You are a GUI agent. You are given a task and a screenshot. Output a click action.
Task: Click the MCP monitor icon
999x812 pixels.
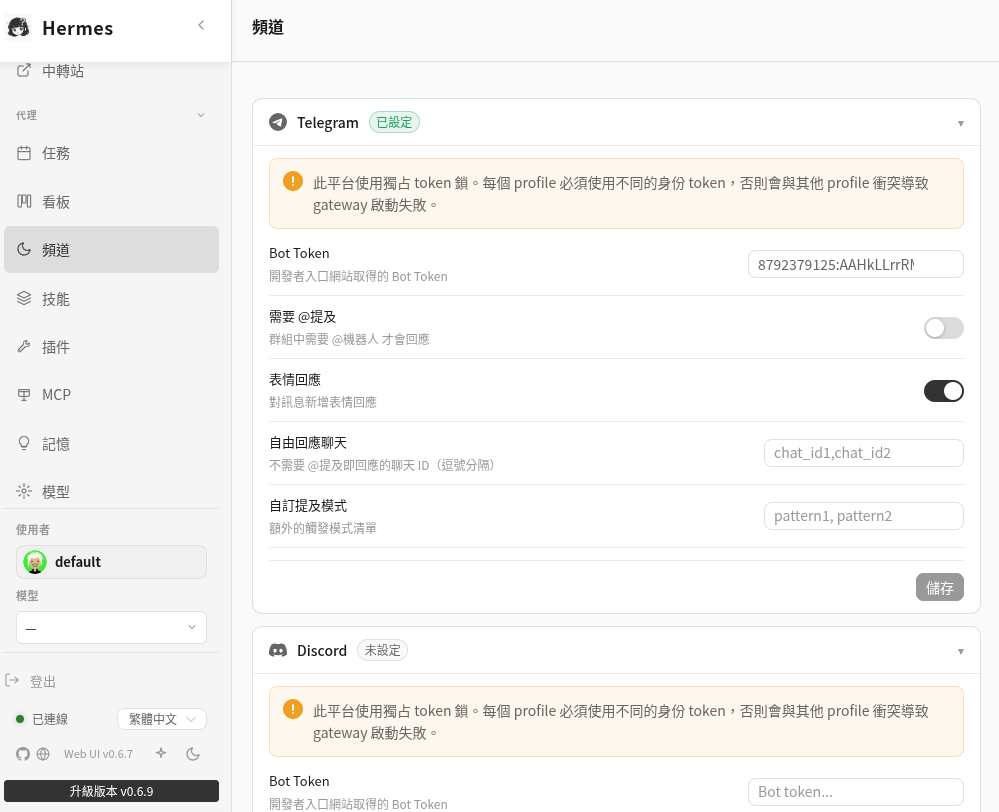tap(24, 395)
